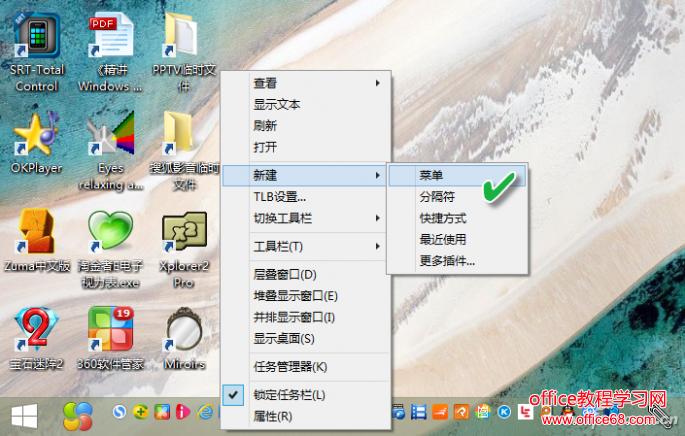The width and height of the screenshot is (685, 436).
Task: Select the green heart 视力表.exe icon
Action: 111,232
